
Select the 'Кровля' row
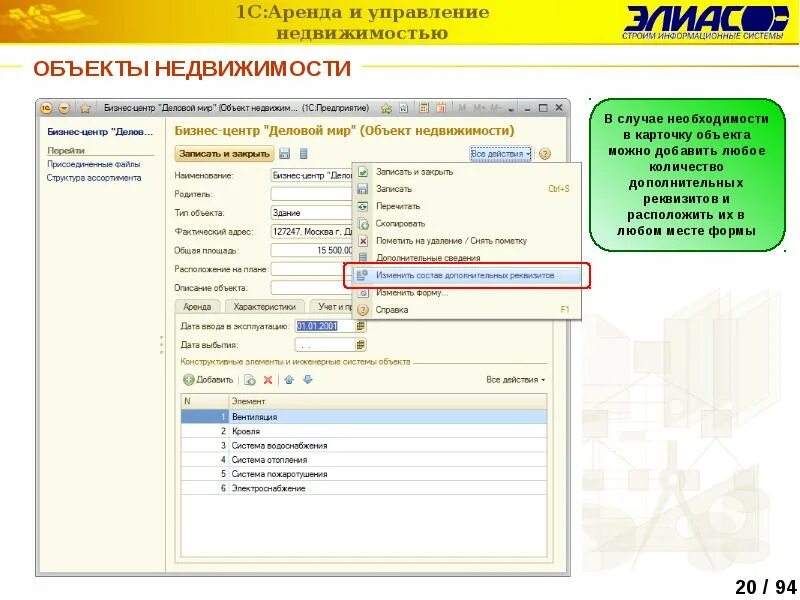(x=364, y=431)
